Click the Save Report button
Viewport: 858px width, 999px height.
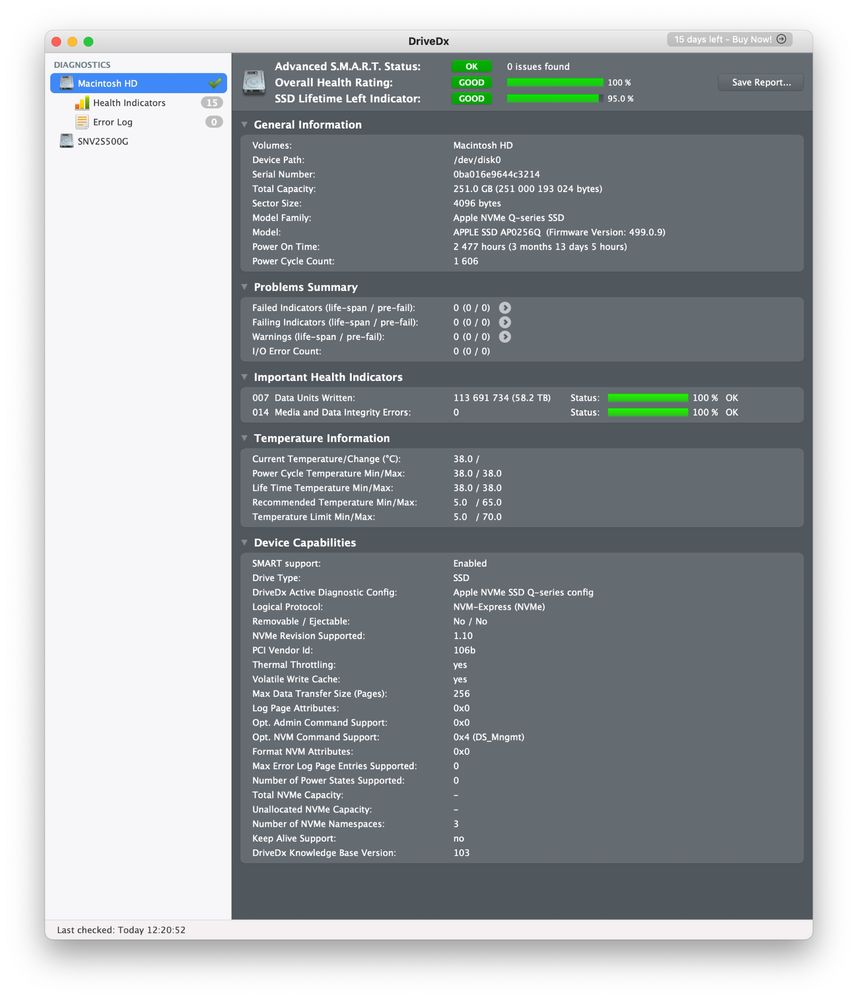click(761, 82)
